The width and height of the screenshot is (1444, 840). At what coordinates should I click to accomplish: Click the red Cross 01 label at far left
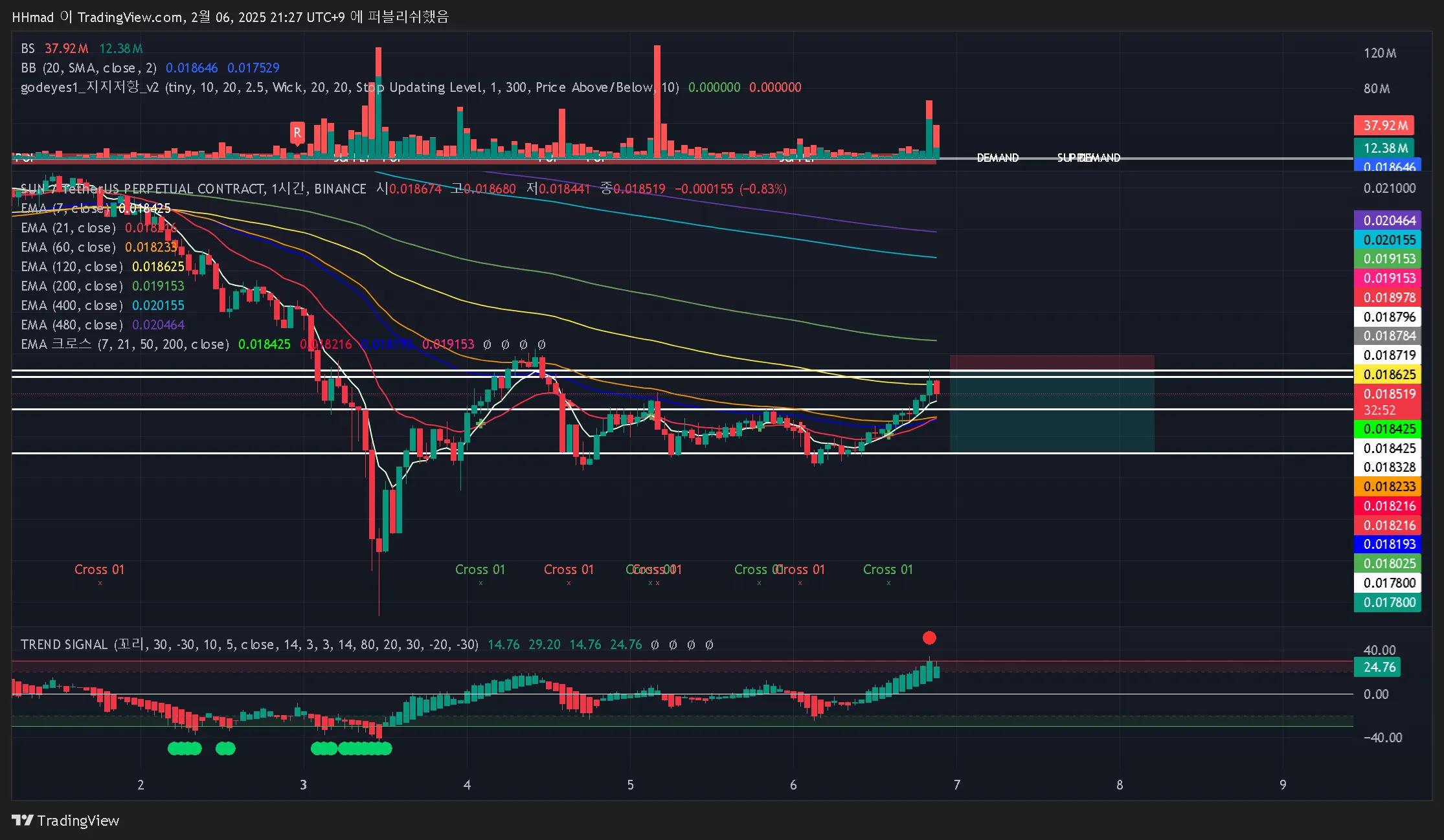pos(99,569)
